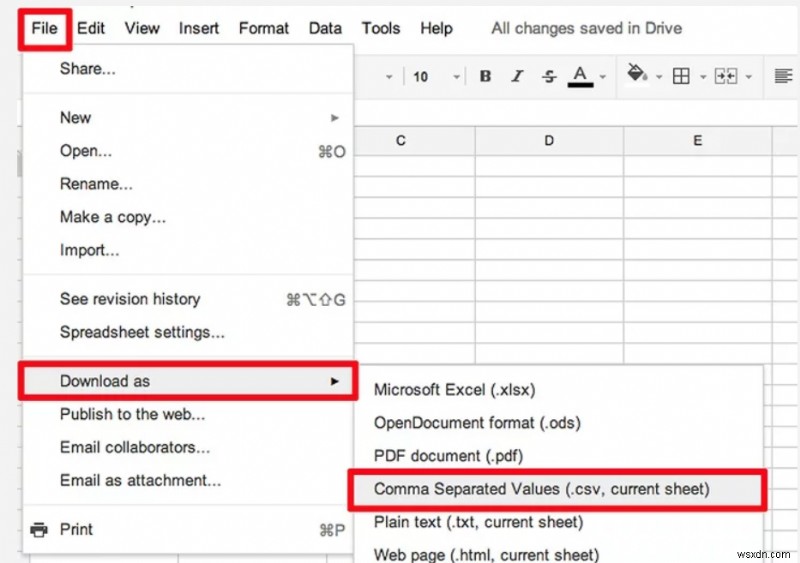
Task: Download as Microsoft Excel (.xlsx)
Action: [559, 390]
